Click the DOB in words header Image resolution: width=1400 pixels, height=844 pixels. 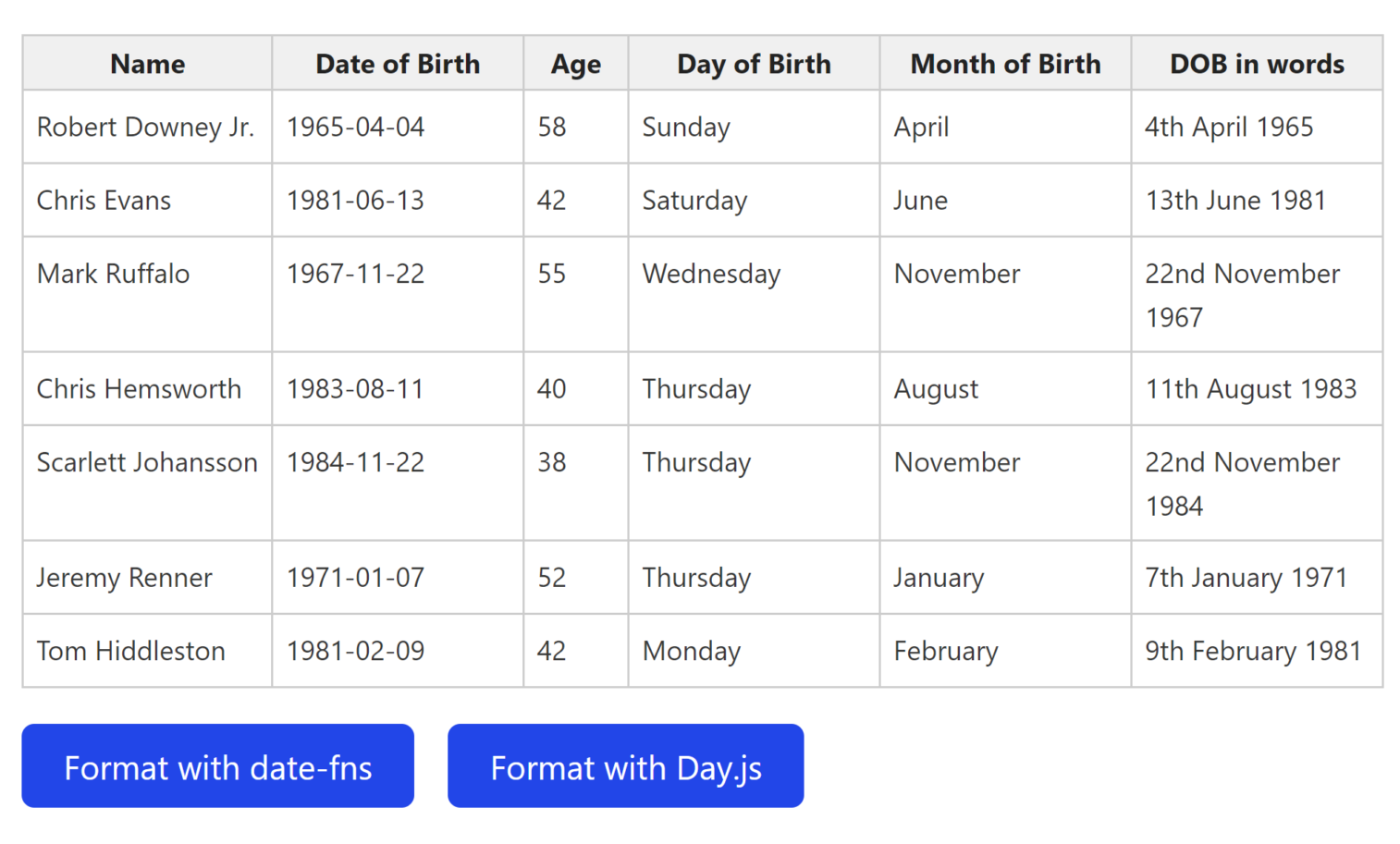[x=1257, y=63]
